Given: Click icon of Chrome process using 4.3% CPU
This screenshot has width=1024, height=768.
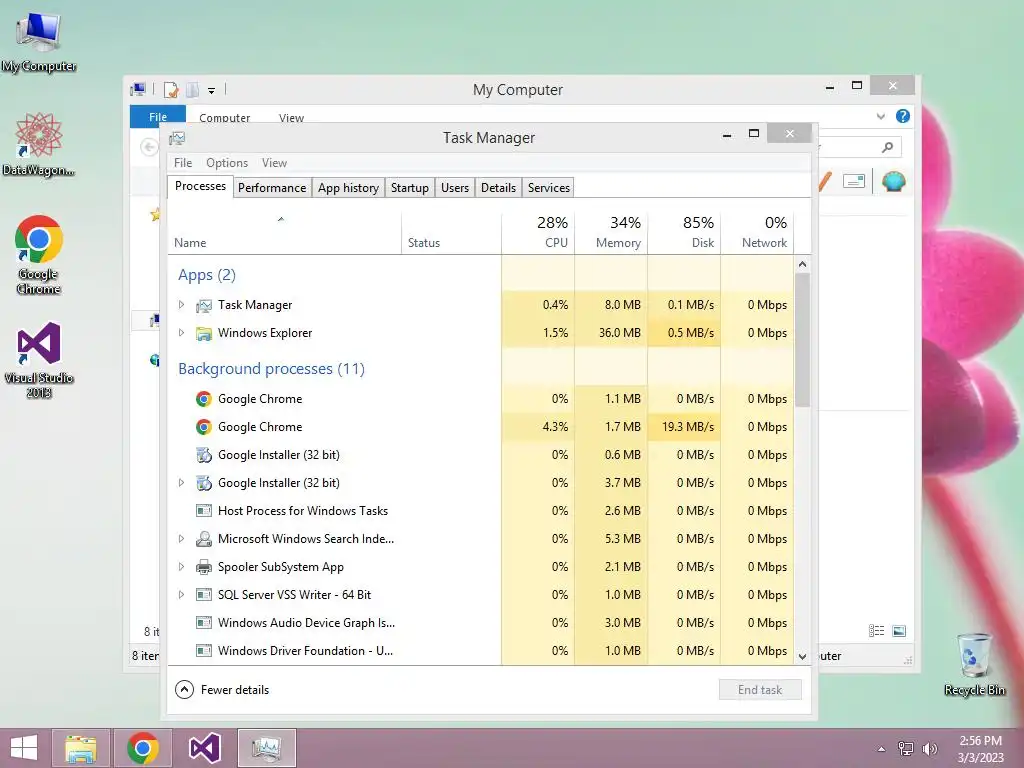Looking at the screenshot, I should [x=204, y=427].
